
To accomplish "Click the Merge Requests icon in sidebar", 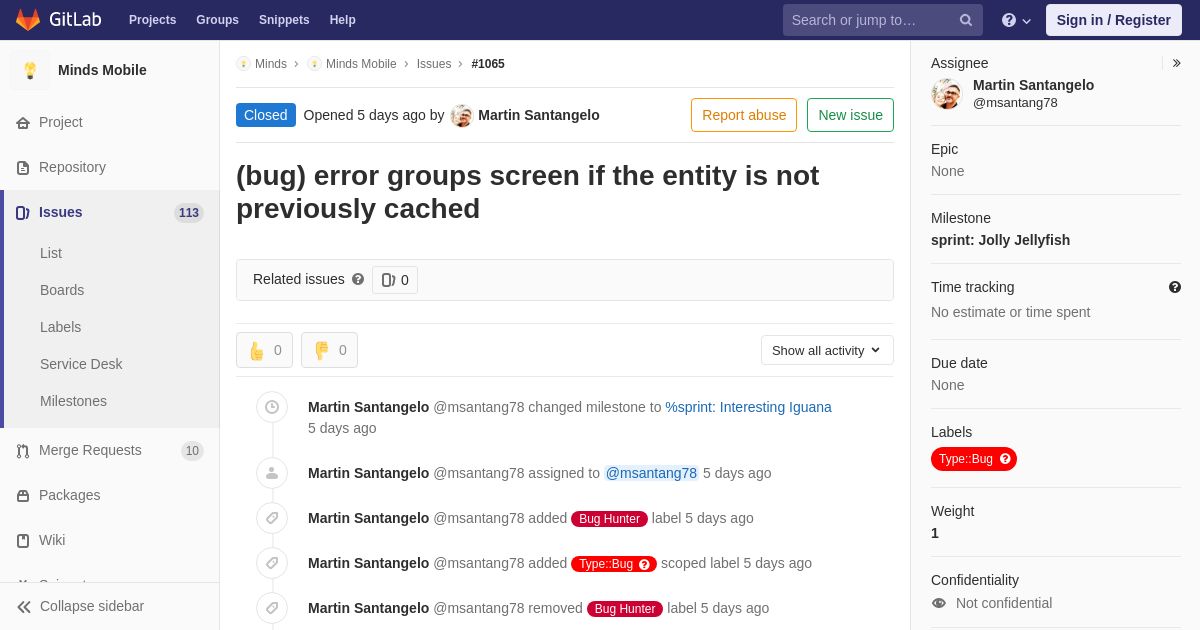I will [23, 451].
